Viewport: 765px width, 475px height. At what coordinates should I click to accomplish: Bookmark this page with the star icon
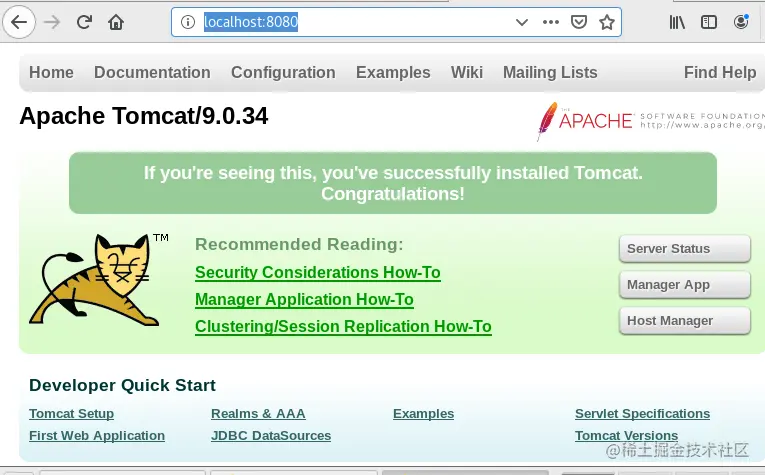(606, 22)
